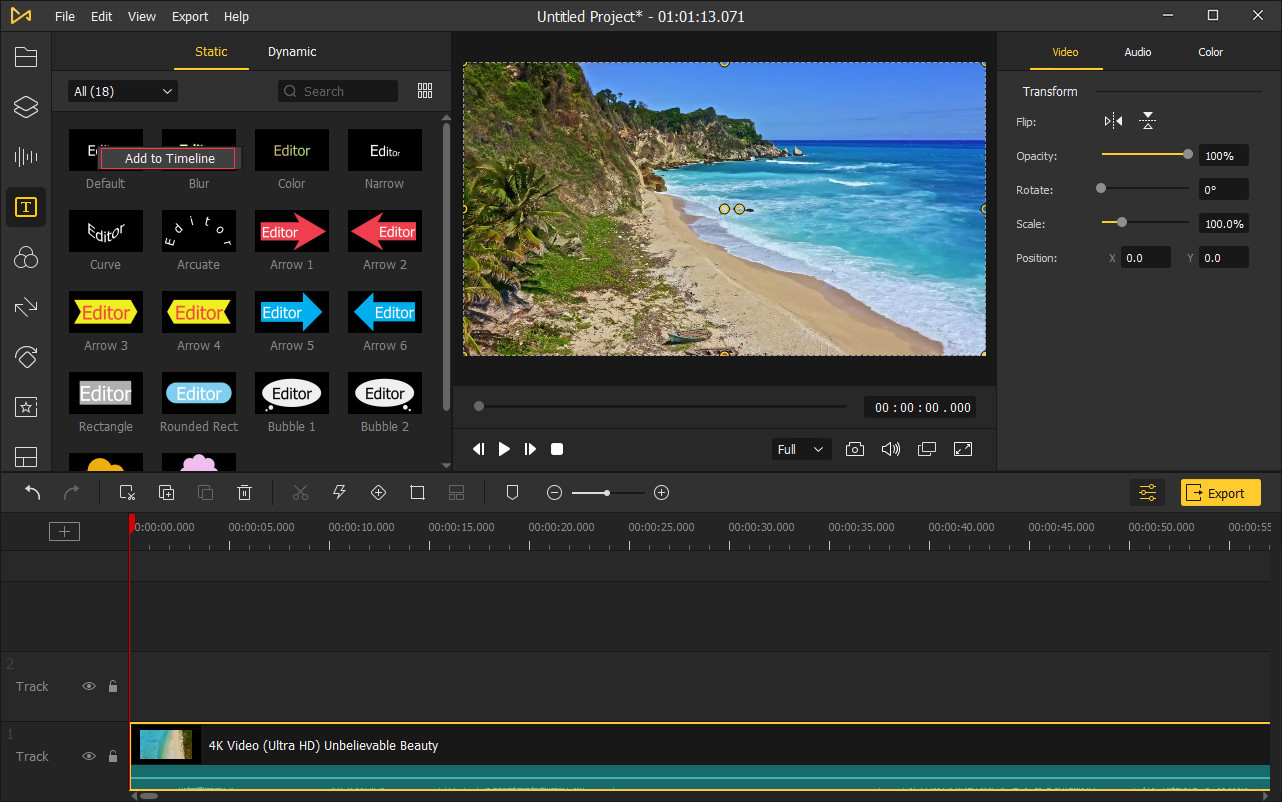Screen dimensions: 1282x802
Task: Switch to the Dynamic text tab
Action: pos(292,52)
